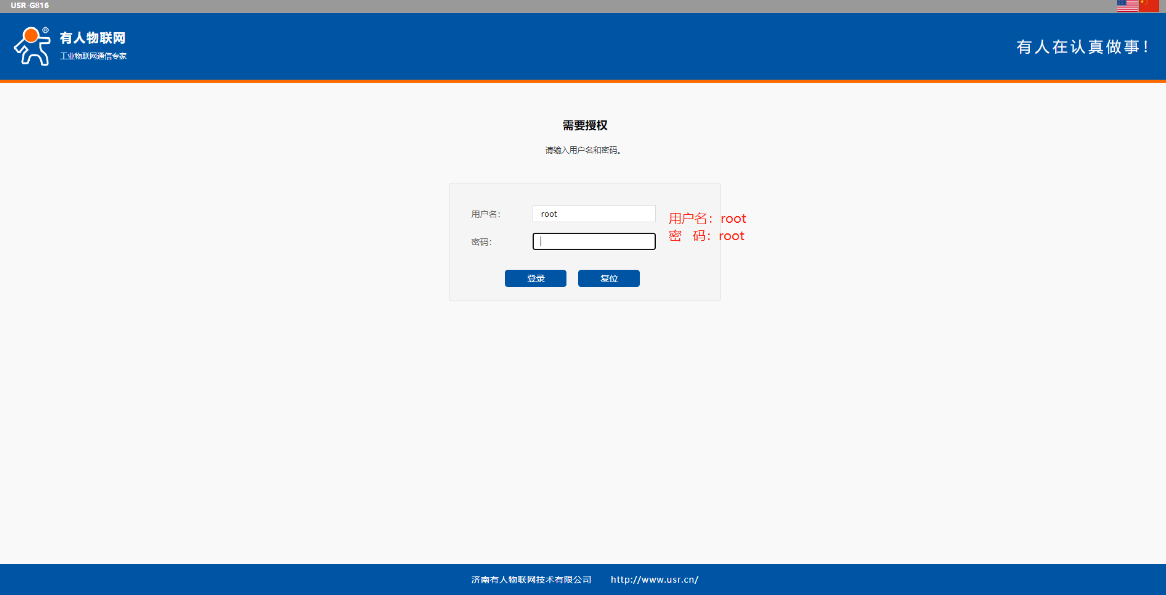Switch language using the China flag icon
The height and width of the screenshot is (595, 1166).
pyautogui.click(x=1149, y=5)
